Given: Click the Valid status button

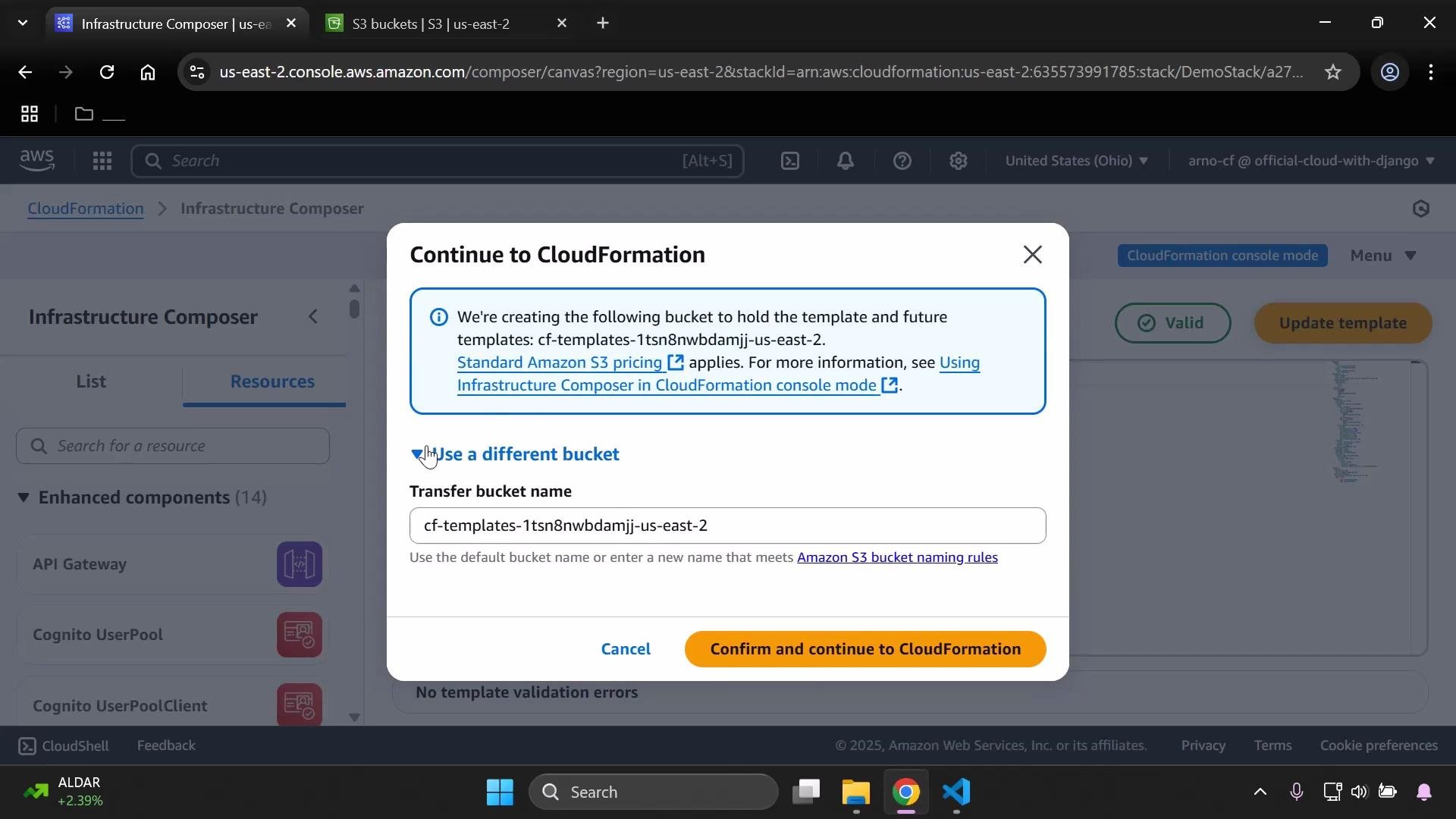Looking at the screenshot, I should (x=1172, y=323).
